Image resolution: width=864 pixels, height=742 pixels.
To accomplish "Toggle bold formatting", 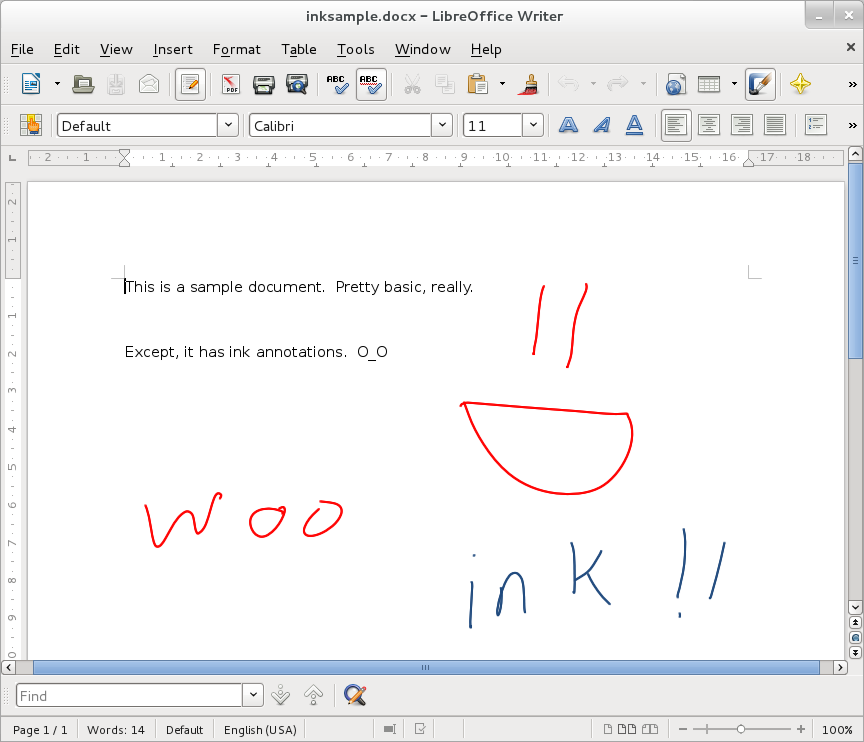I will point(568,124).
